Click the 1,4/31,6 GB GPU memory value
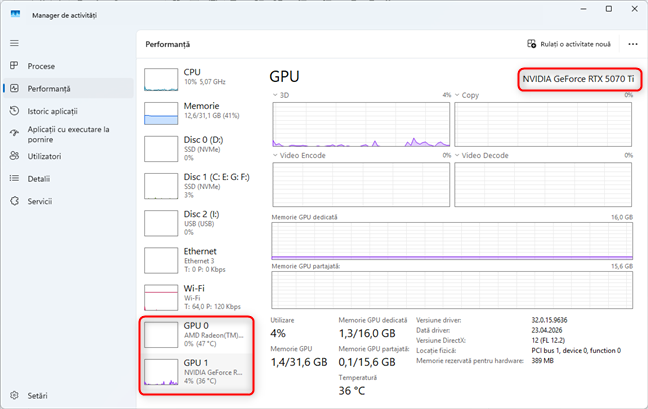 tap(299, 362)
